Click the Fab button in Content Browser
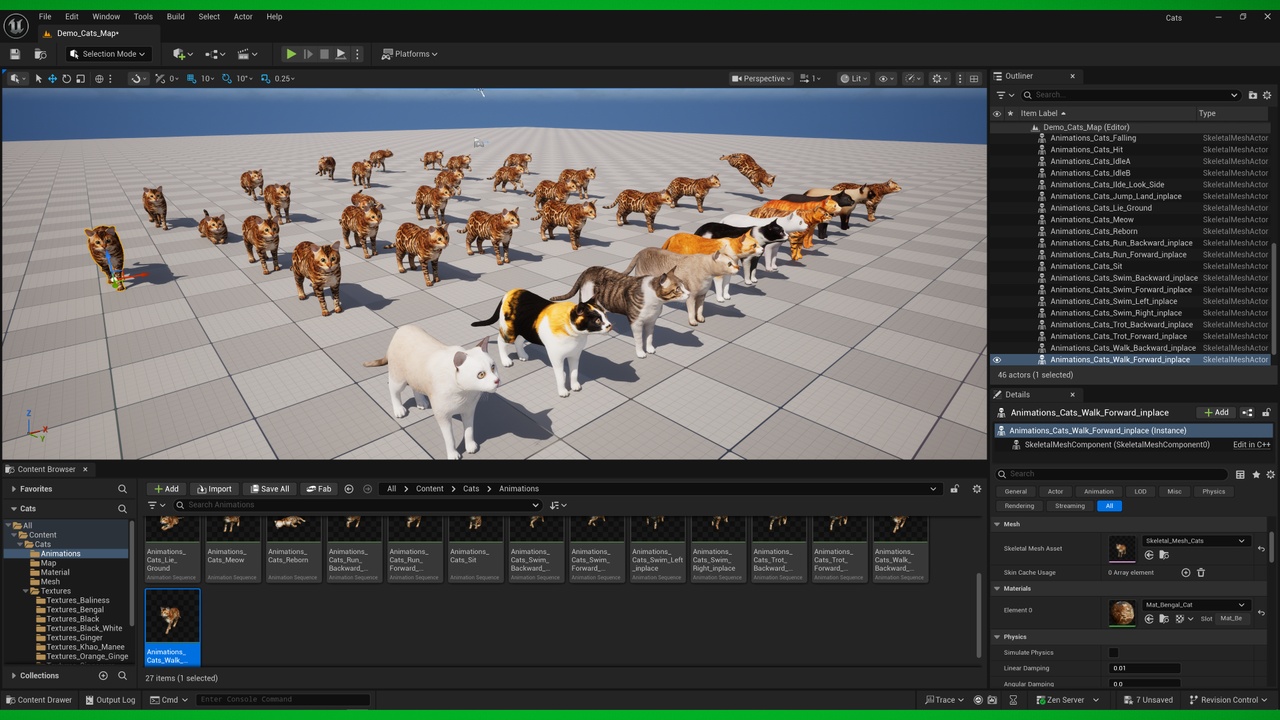Image resolution: width=1280 pixels, height=720 pixels. (318, 489)
